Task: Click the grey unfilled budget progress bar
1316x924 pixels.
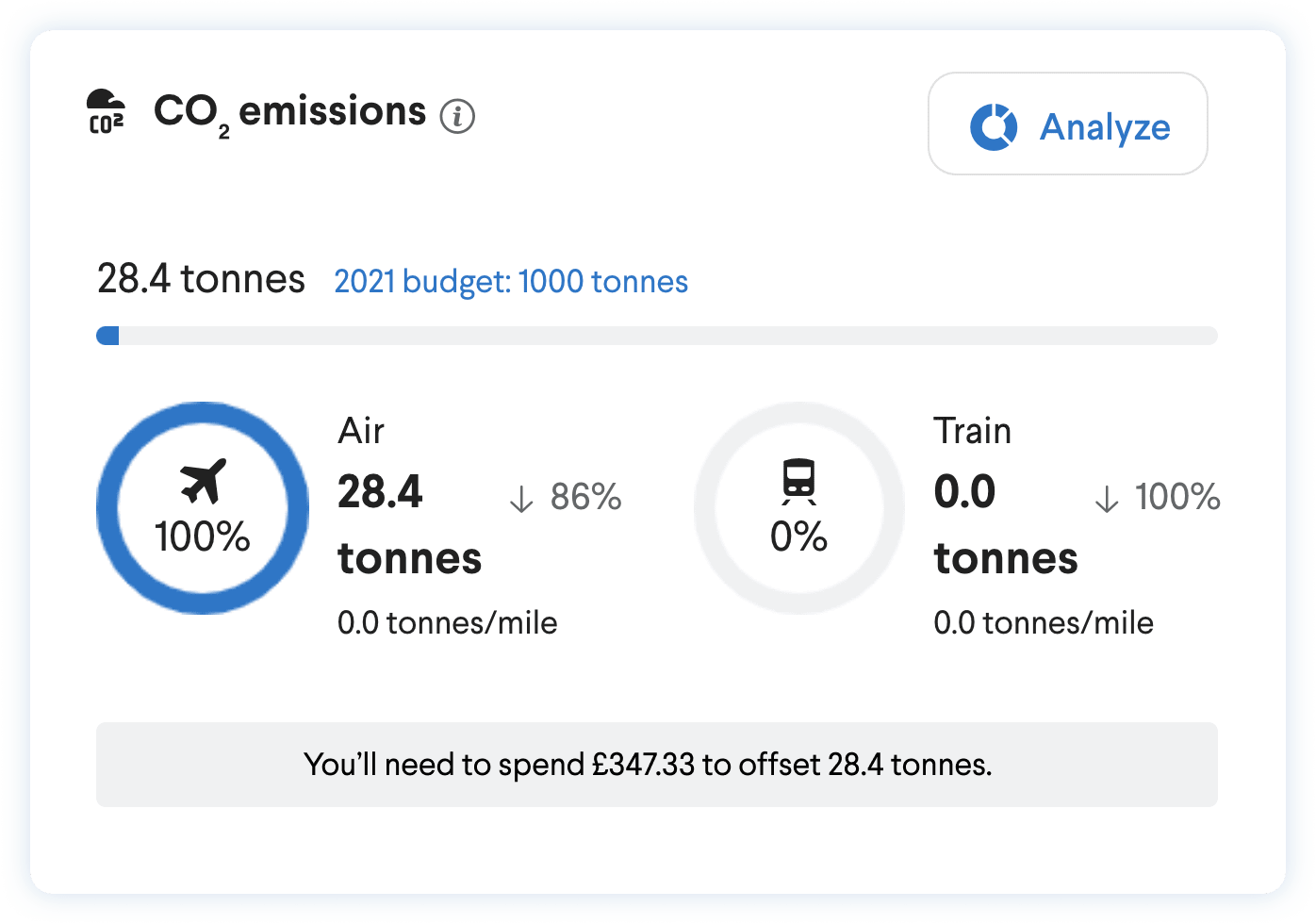Action: click(668, 336)
